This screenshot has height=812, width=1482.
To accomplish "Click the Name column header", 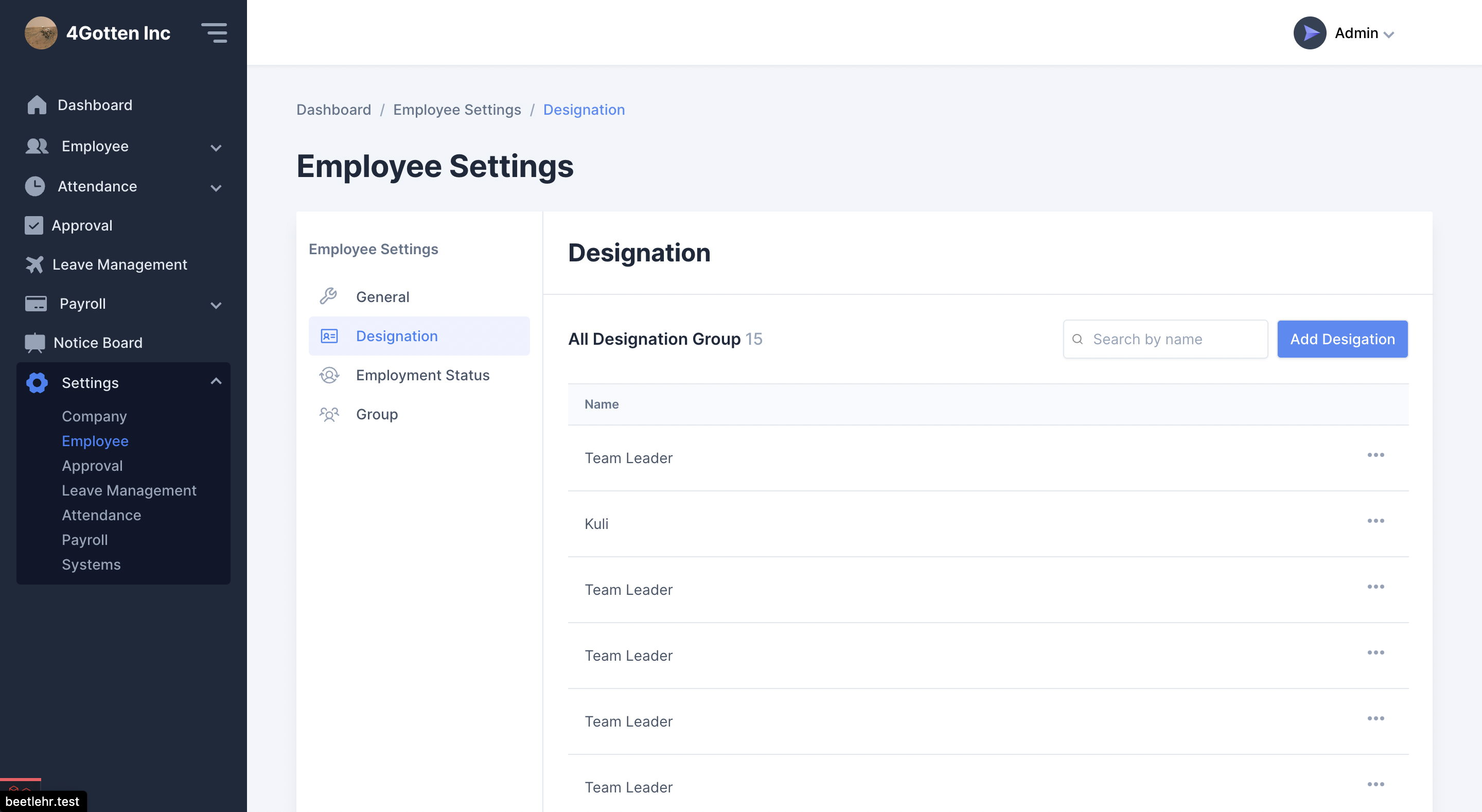I will 601,404.
